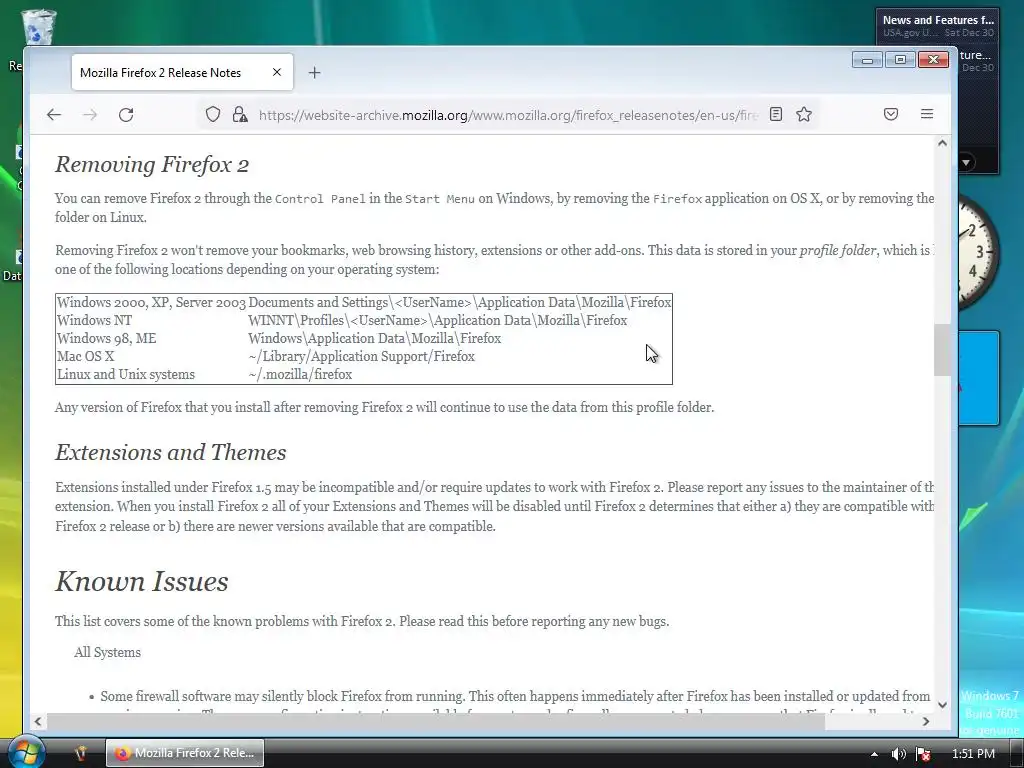Save page to Pocket
Viewport: 1024px width, 768px height.
891,114
